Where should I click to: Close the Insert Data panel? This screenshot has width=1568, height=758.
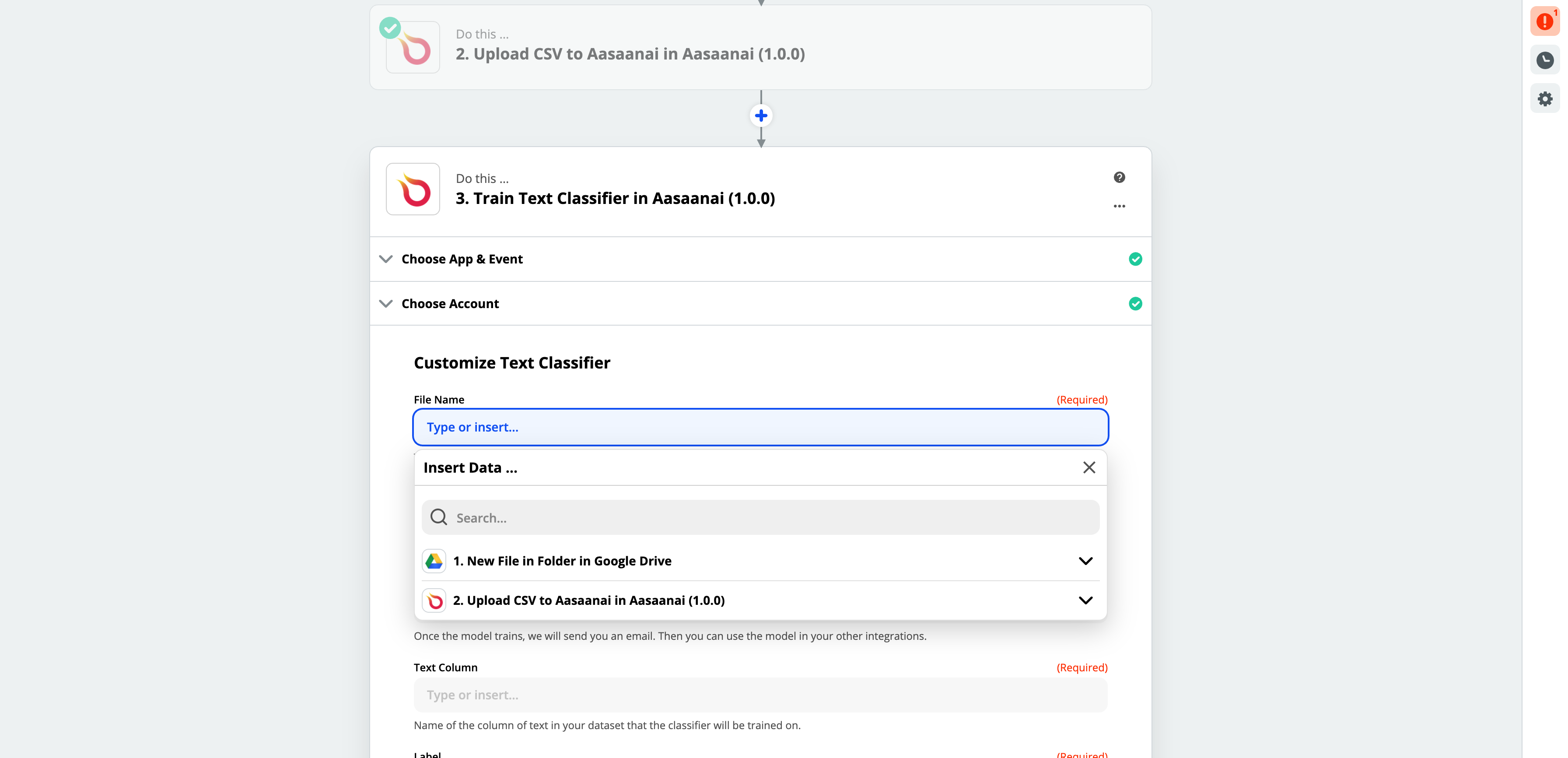pos(1088,467)
